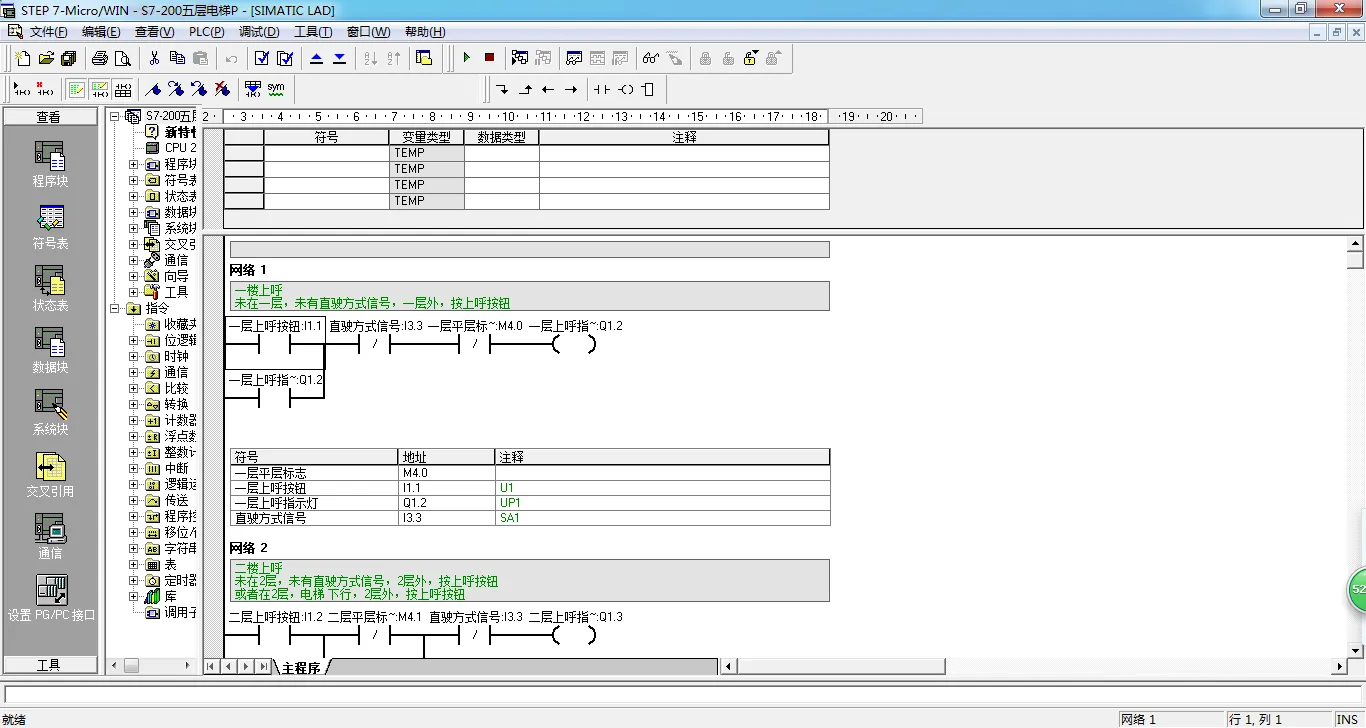Image resolution: width=1366 pixels, height=728 pixels.
Task: Insert a network with the toolbar icon
Action: [21, 89]
